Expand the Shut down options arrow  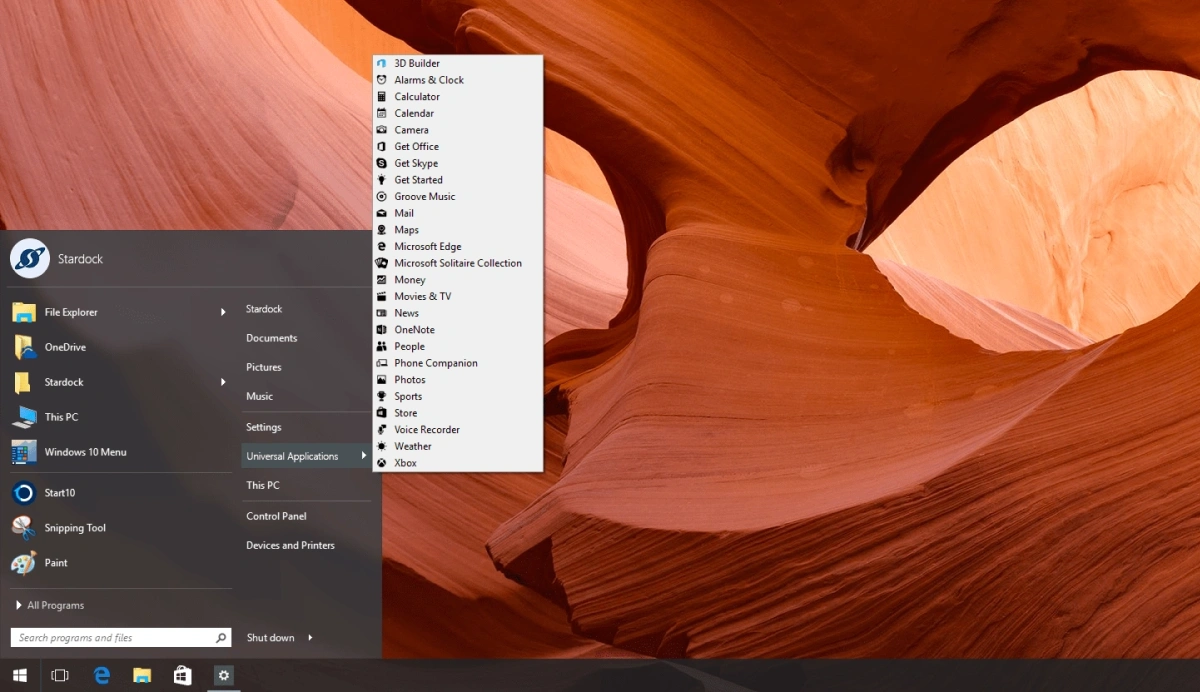pyautogui.click(x=310, y=637)
